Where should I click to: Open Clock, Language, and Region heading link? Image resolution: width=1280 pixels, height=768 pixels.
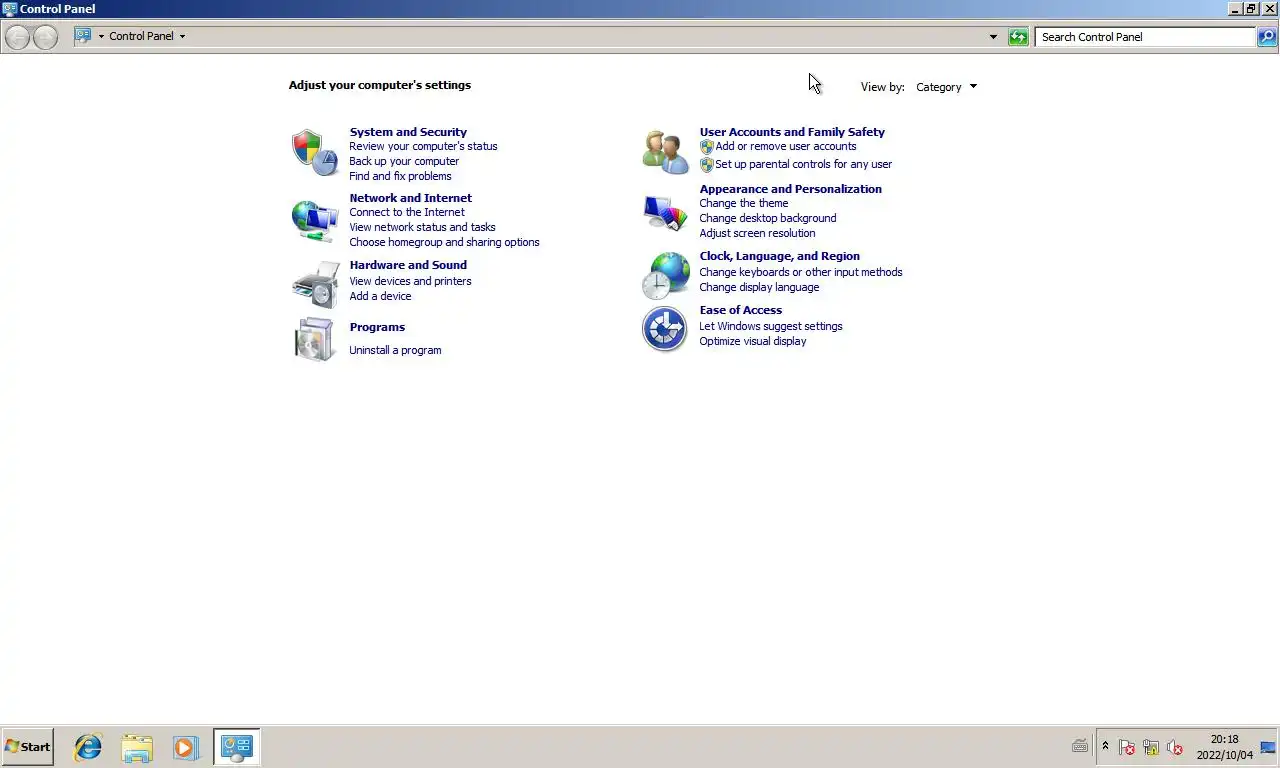coord(779,256)
